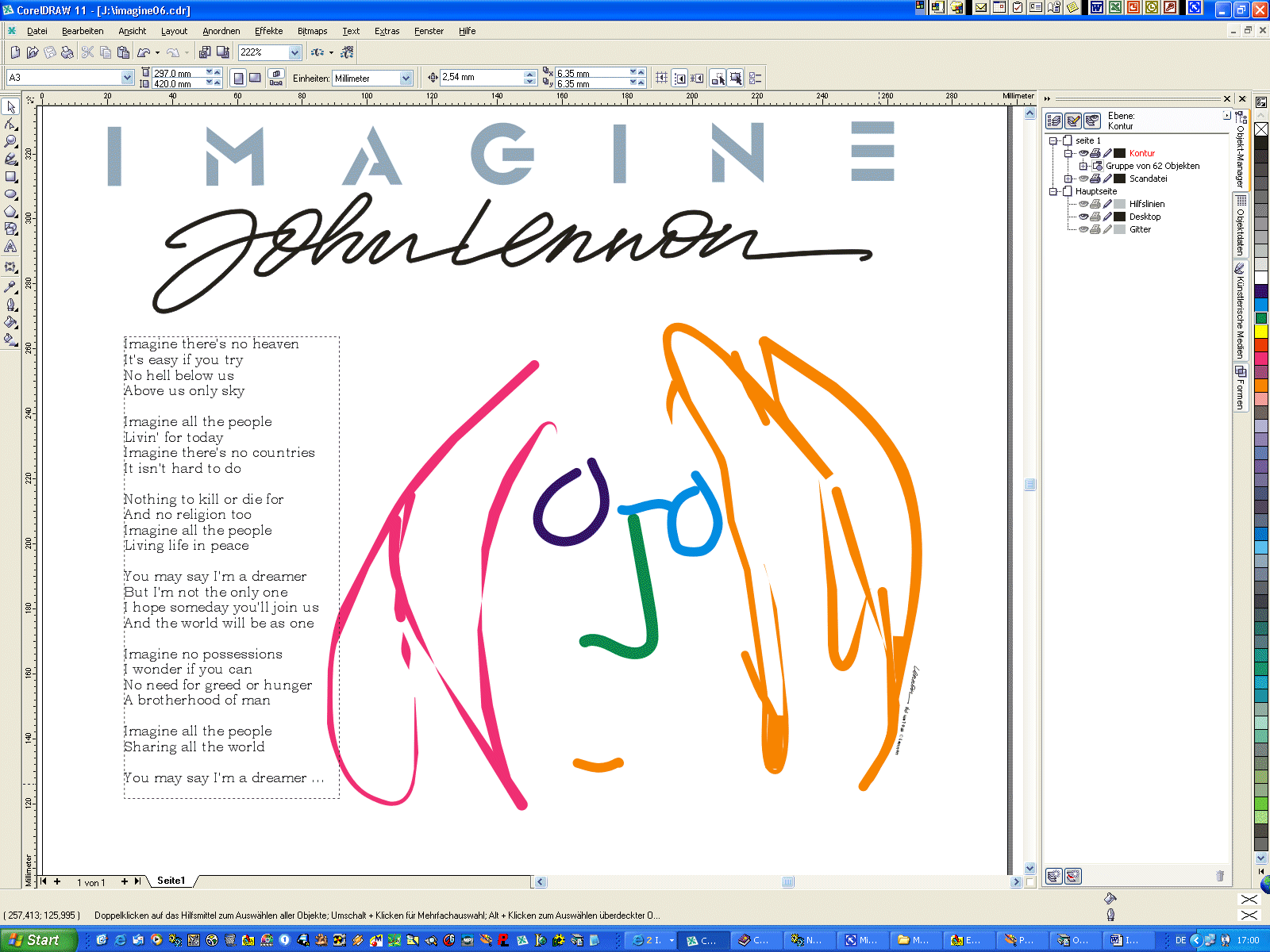Image resolution: width=1270 pixels, height=952 pixels.
Task: Select the Fill bucket tool
Action: [11, 322]
